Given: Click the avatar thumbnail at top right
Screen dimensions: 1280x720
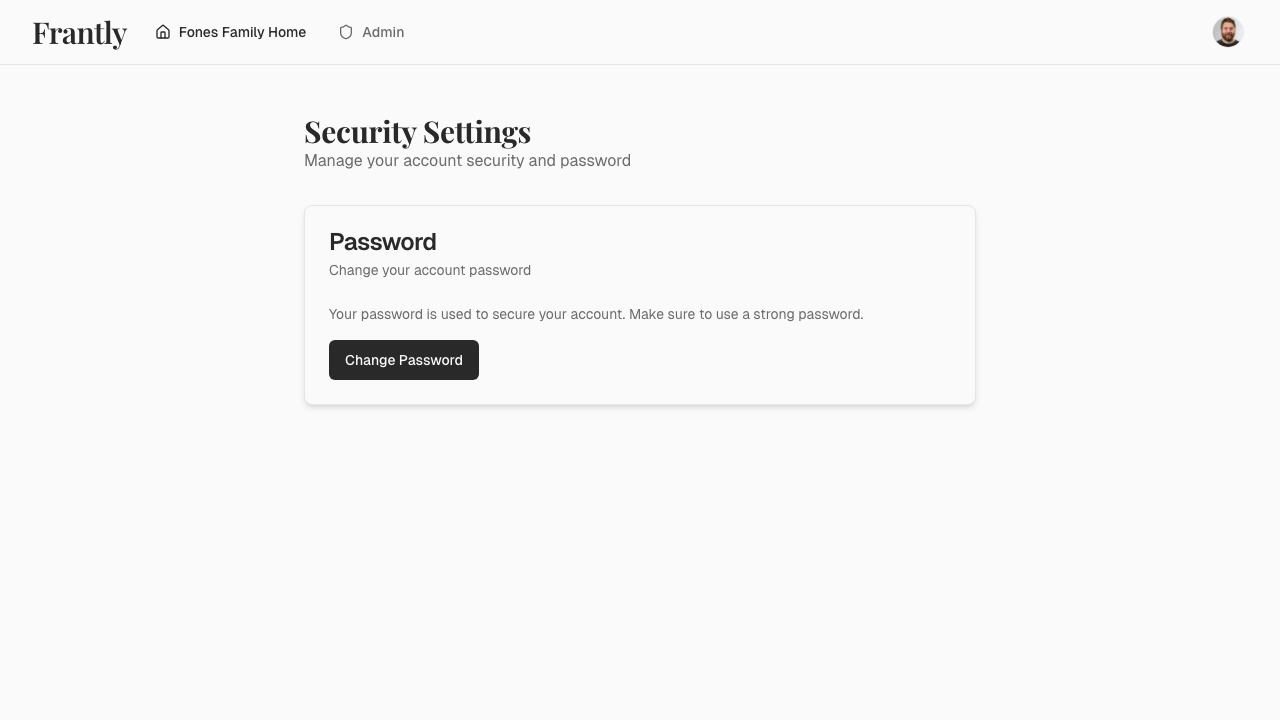Looking at the screenshot, I should (x=1226, y=32).
